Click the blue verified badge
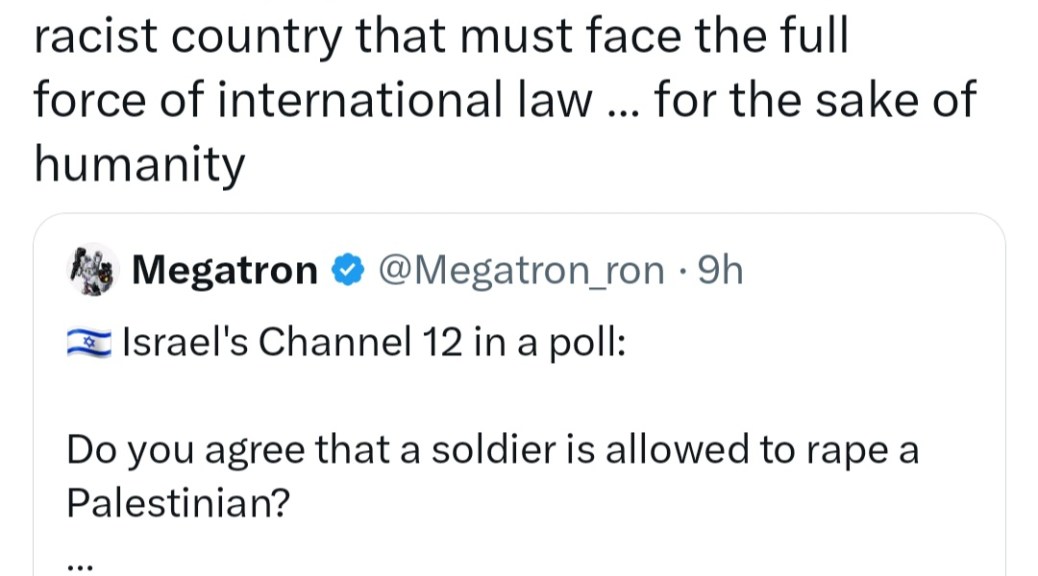1038x576 pixels. pyautogui.click(x=346, y=271)
